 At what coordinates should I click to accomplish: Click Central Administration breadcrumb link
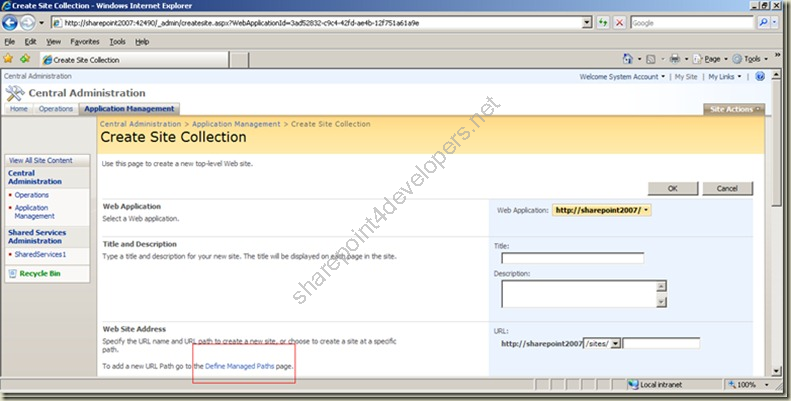pyautogui.click(x=140, y=124)
